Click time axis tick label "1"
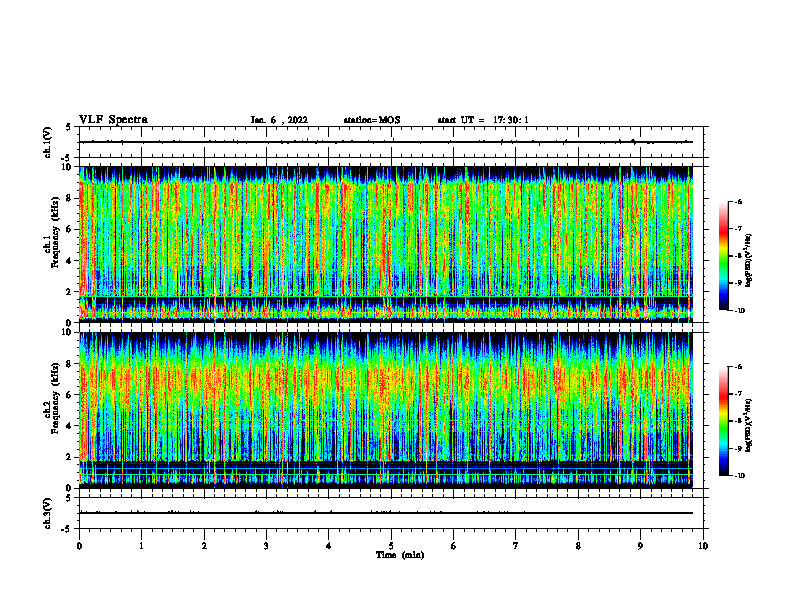The height and width of the screenshot is (612, 792). 141,546
